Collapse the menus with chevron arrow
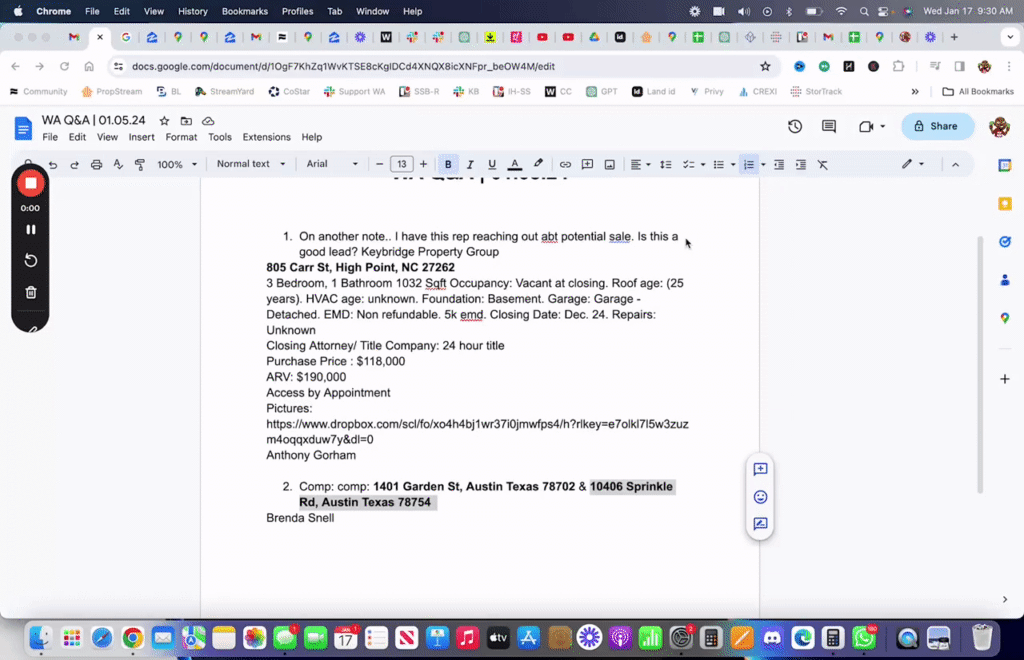1024x660 pixels. (x=955, y=165)
